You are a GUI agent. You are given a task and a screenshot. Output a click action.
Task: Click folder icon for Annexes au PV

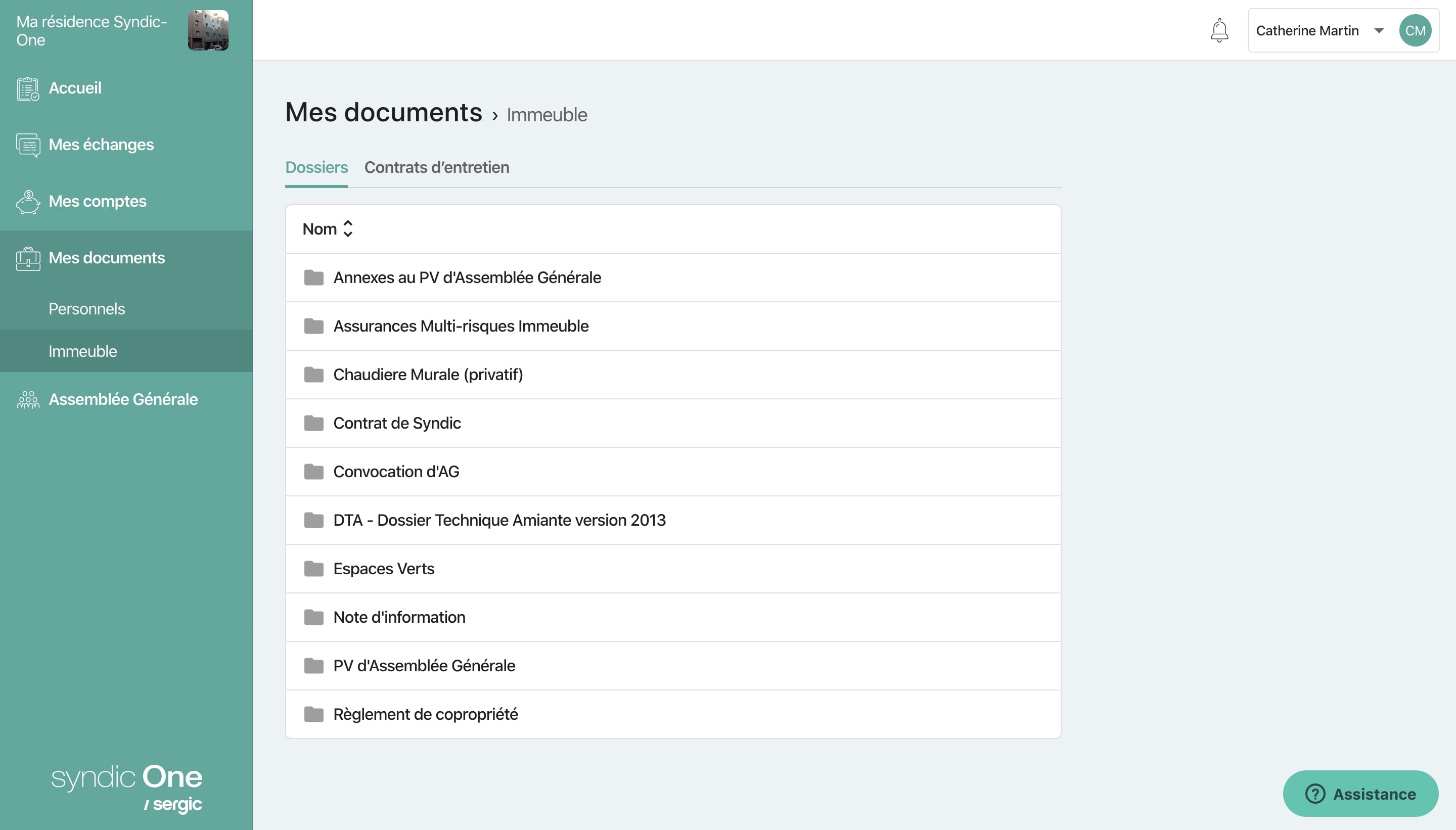coord(313,278)
